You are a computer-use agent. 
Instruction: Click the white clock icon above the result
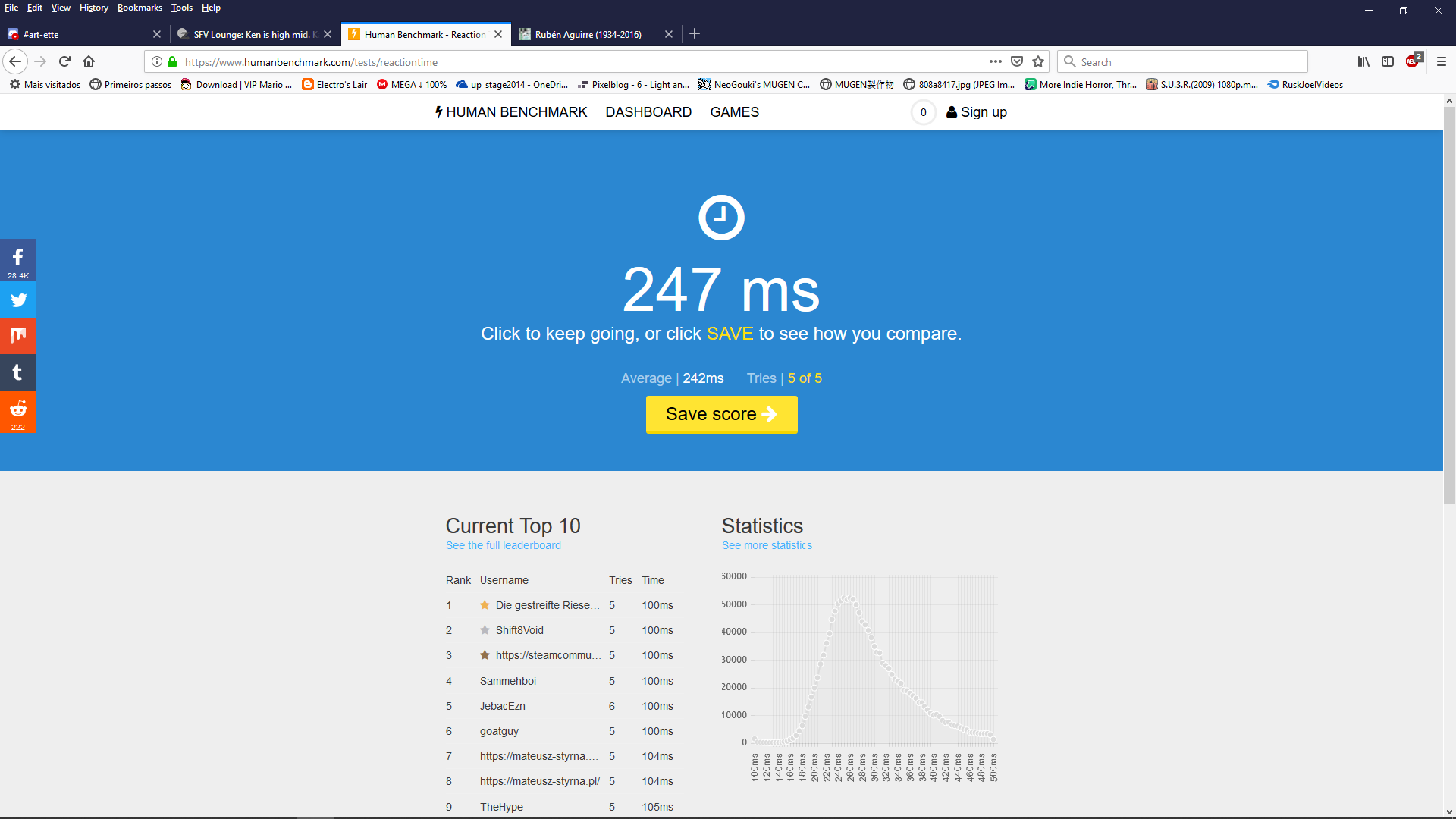(721, 218)
